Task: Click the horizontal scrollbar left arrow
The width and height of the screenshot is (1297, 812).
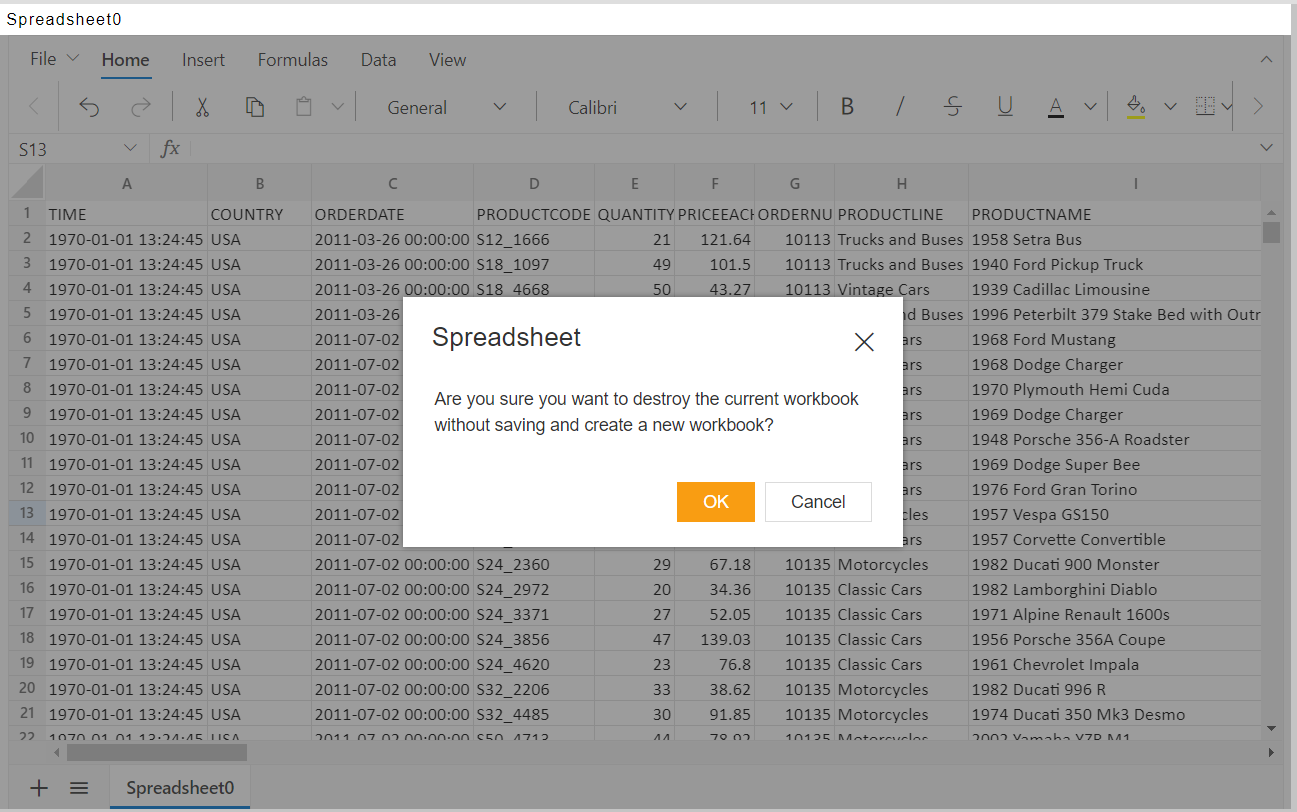Action: (56, 752)
